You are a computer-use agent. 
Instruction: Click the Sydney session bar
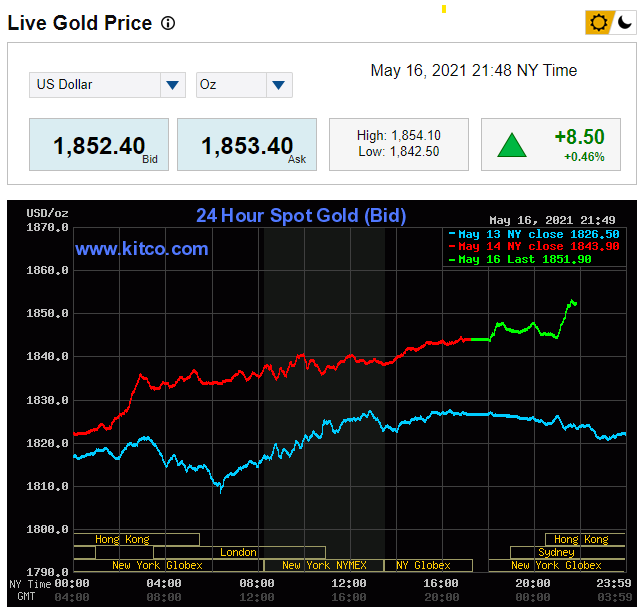coord(568,552)
